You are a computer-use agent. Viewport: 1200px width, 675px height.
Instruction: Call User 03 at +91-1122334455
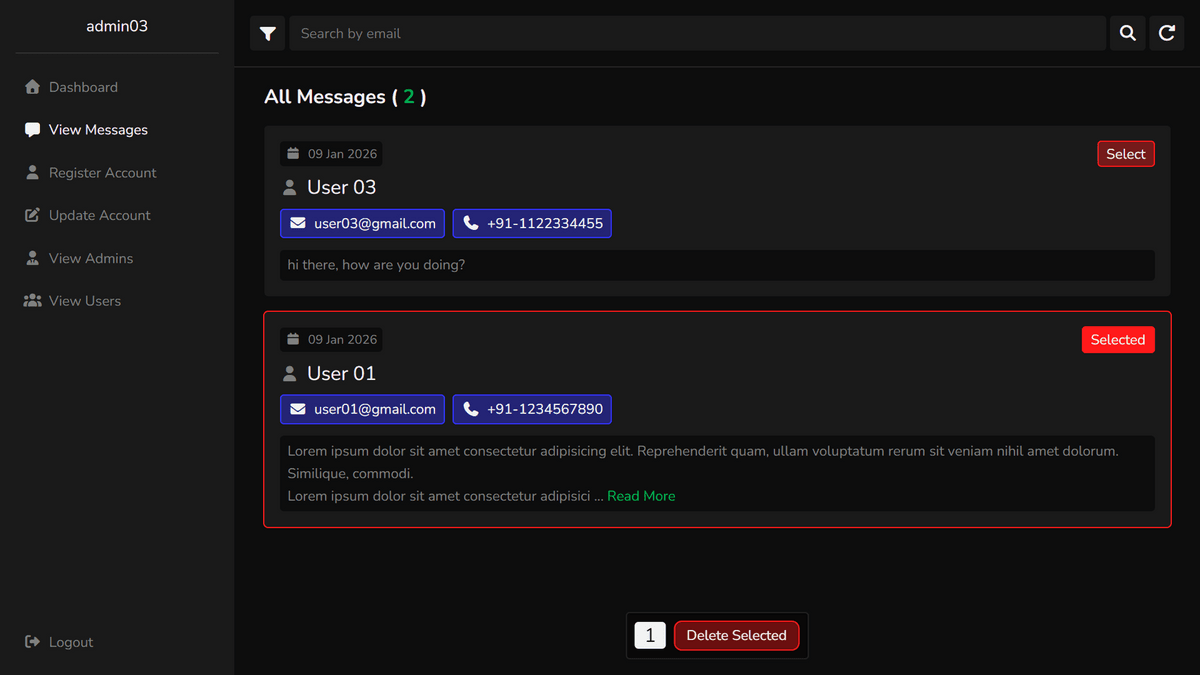532,224
